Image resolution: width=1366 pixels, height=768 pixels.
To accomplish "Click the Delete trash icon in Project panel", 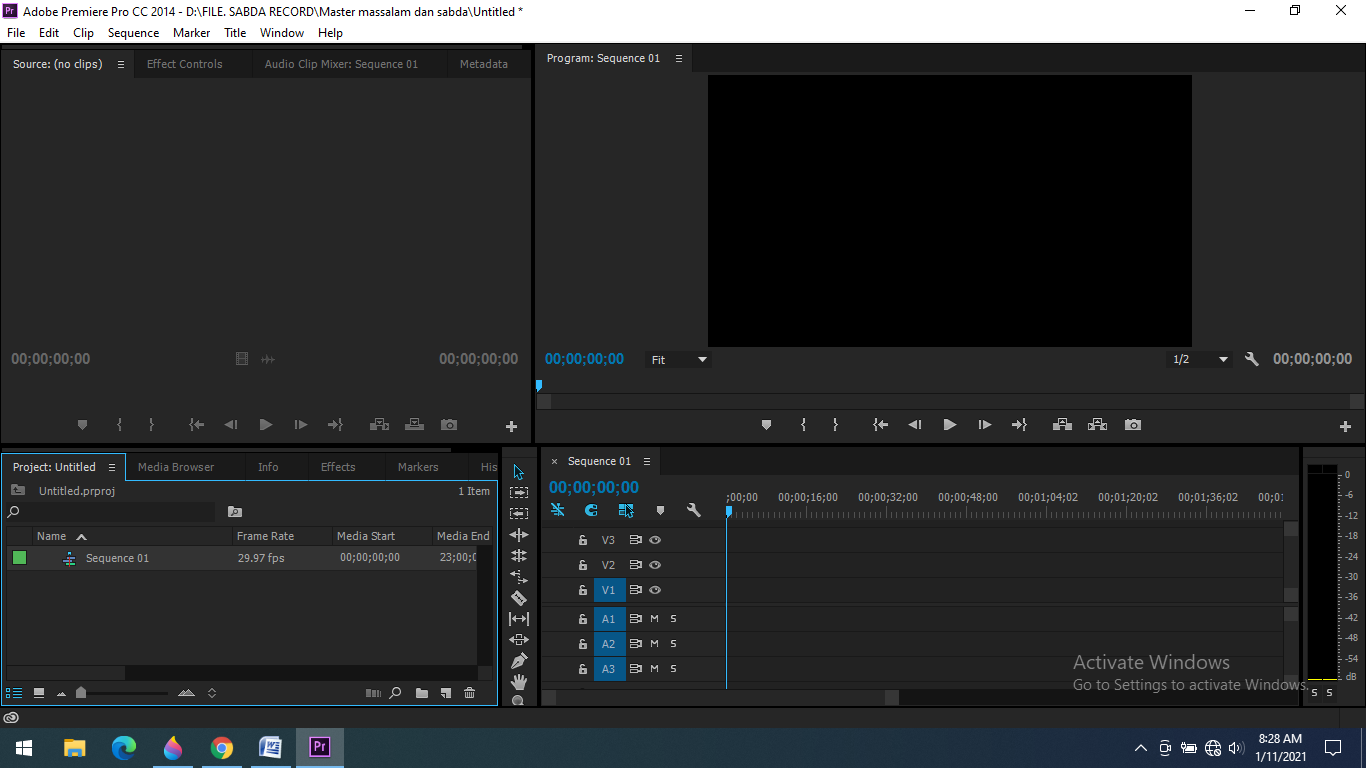I will [469, 693].
